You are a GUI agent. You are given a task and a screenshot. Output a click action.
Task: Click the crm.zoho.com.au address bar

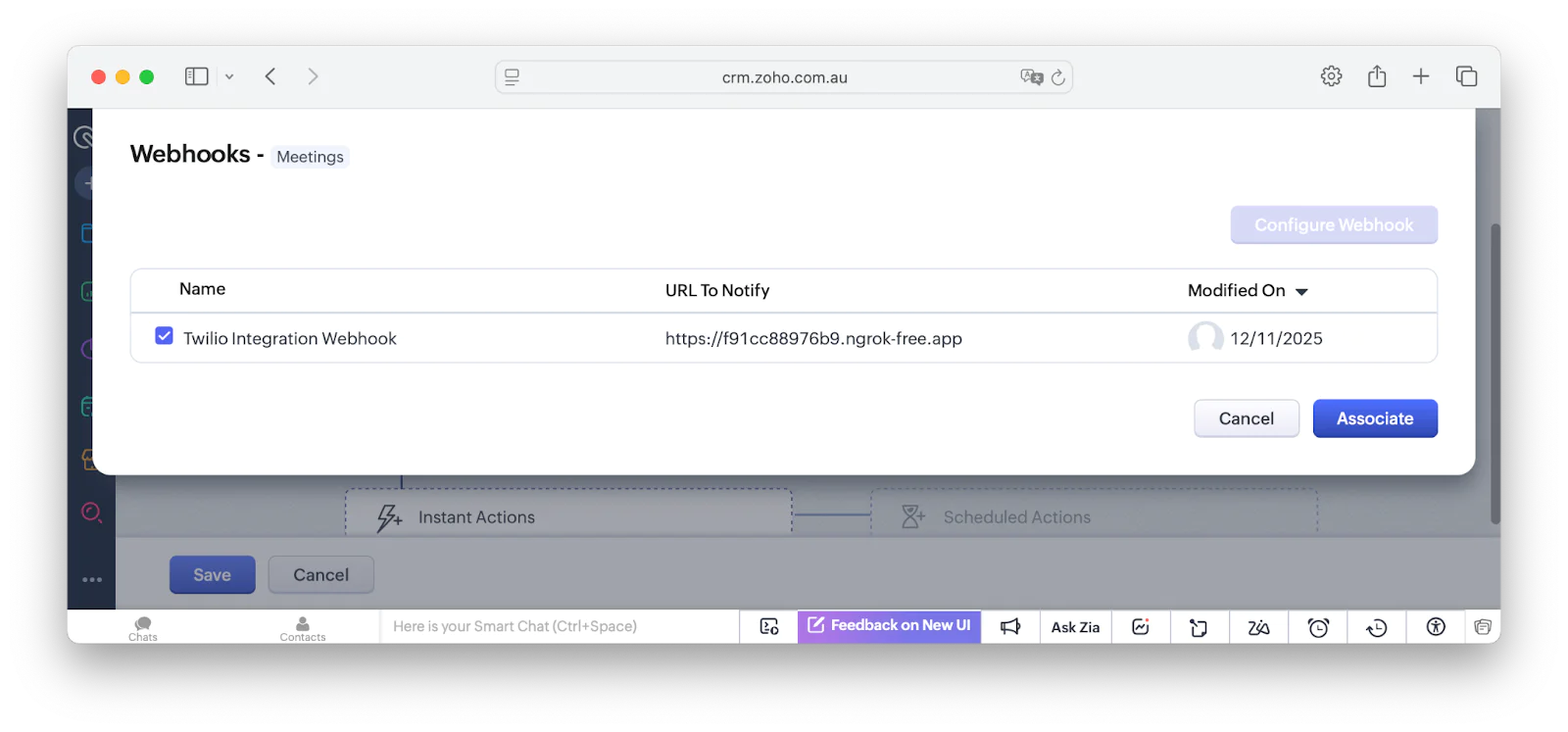784,77
